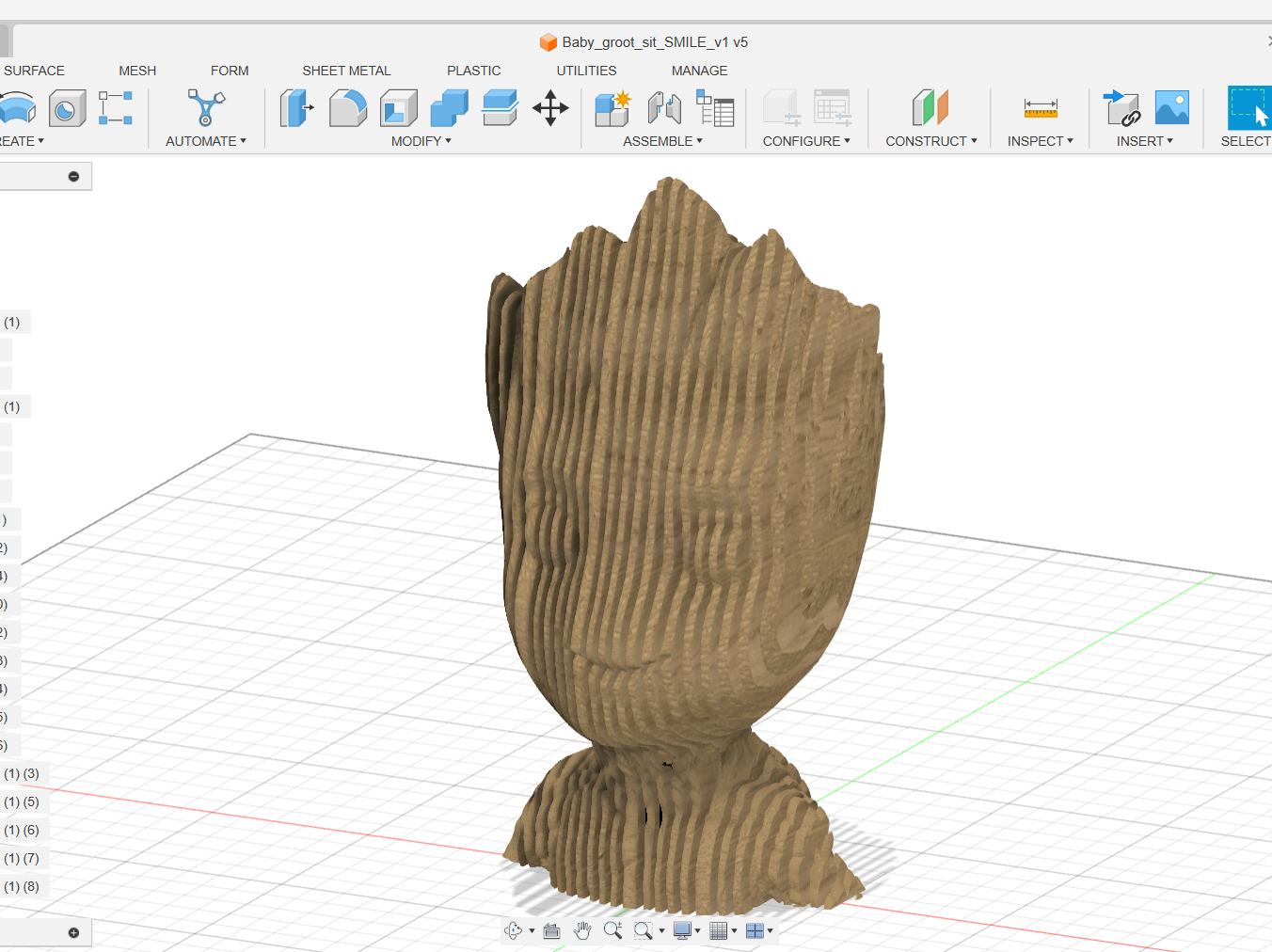The width and height of the screenshot is (1272, 952).
Task: Select the Combine bodies tool
Action: tap(450, 108)
